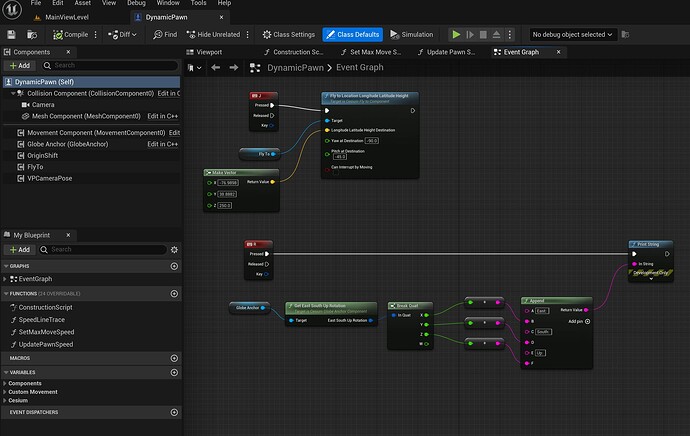
Task: Add a new variable with plus icon
Action: click(175, 370)
